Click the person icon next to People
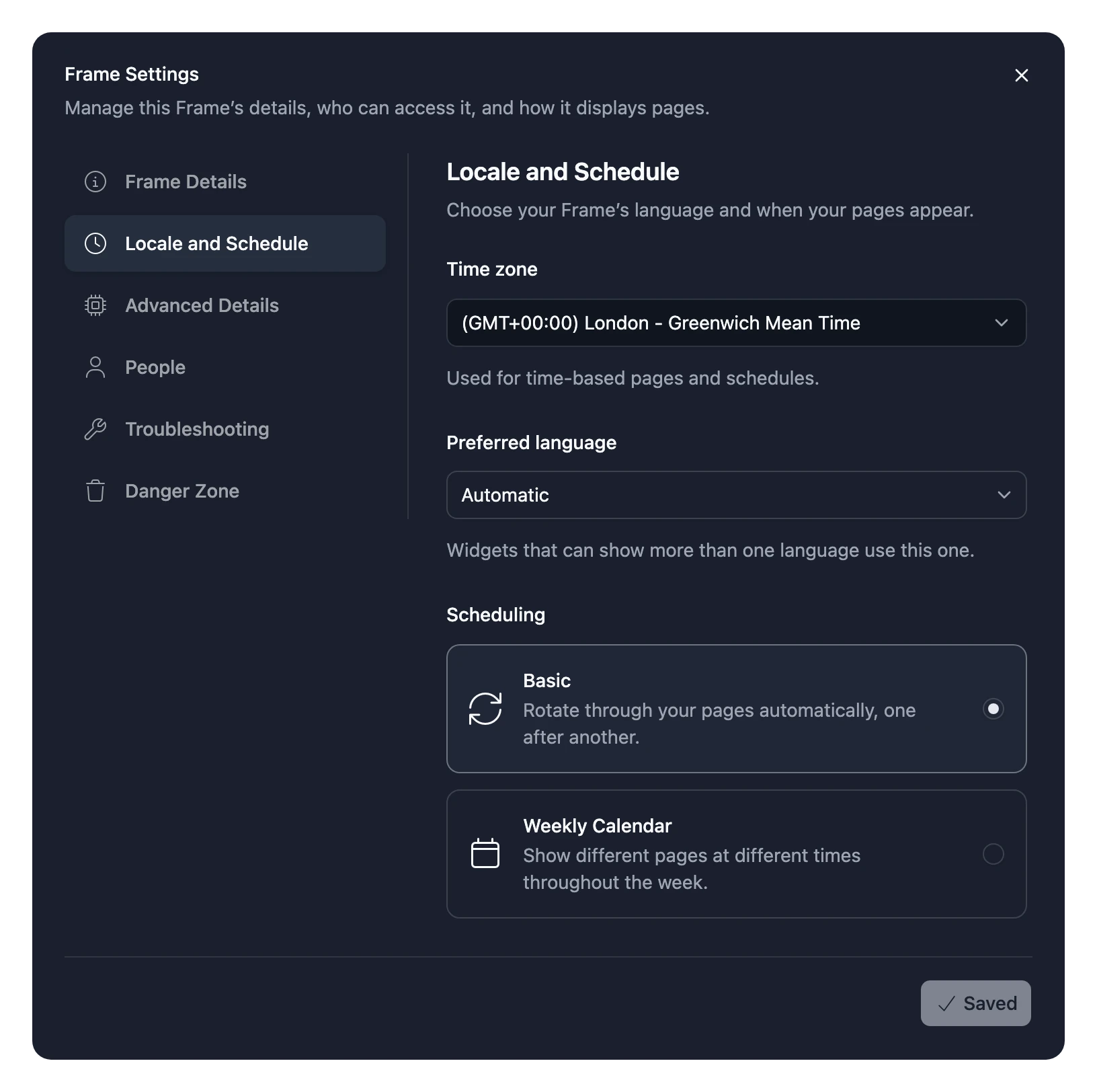The width and height of the screenshot is (1097, 1092). 95,367
